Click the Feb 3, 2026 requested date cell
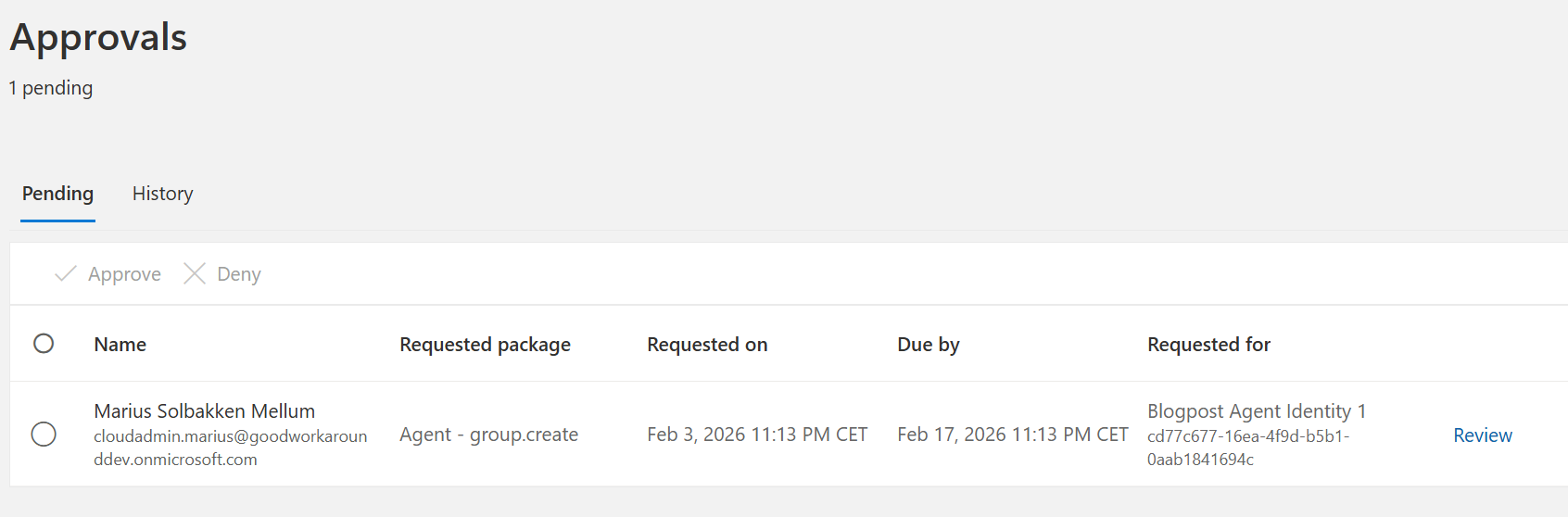The width and height of the screenshot is (1568, 517). coord(756,435)
